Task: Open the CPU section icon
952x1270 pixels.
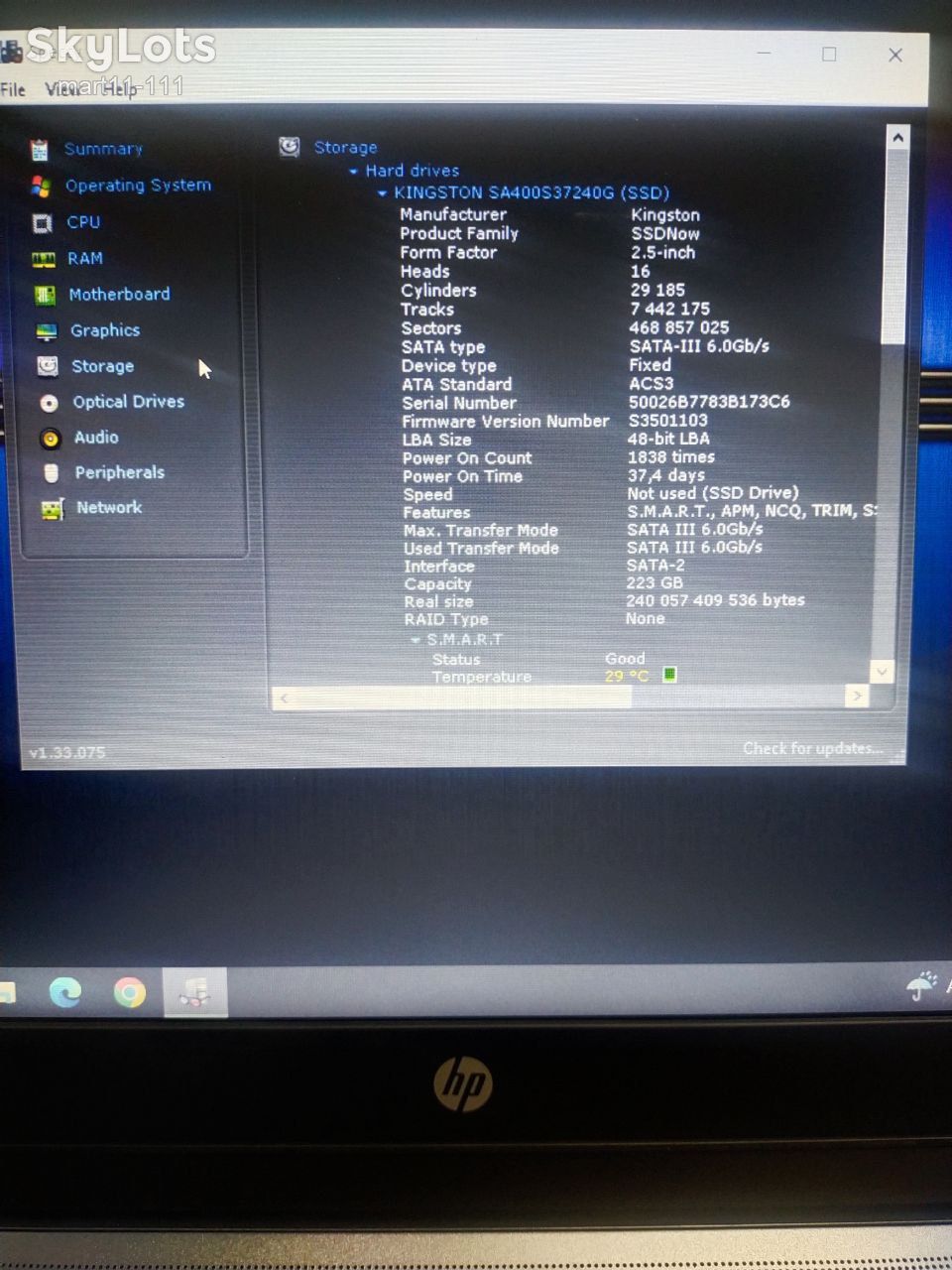Action: point(43,223)
